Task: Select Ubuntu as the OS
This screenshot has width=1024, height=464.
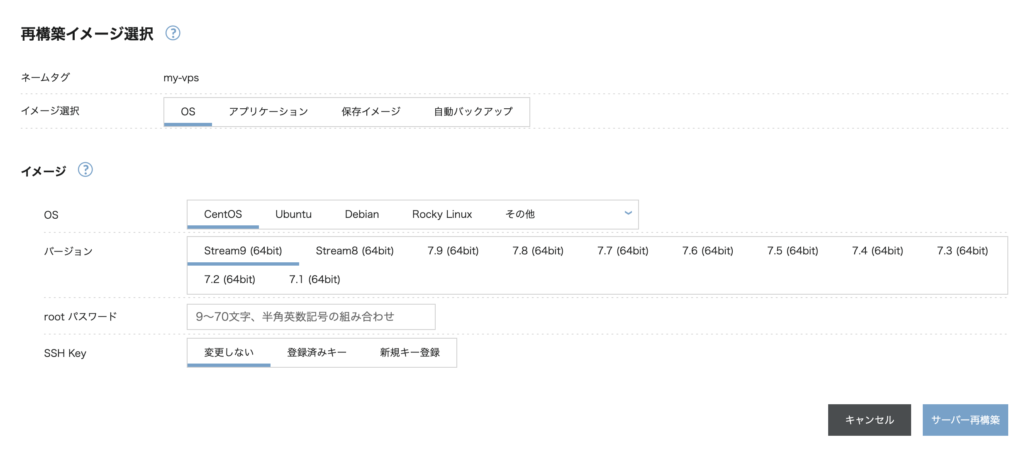Action: click(x=293, y=214)
